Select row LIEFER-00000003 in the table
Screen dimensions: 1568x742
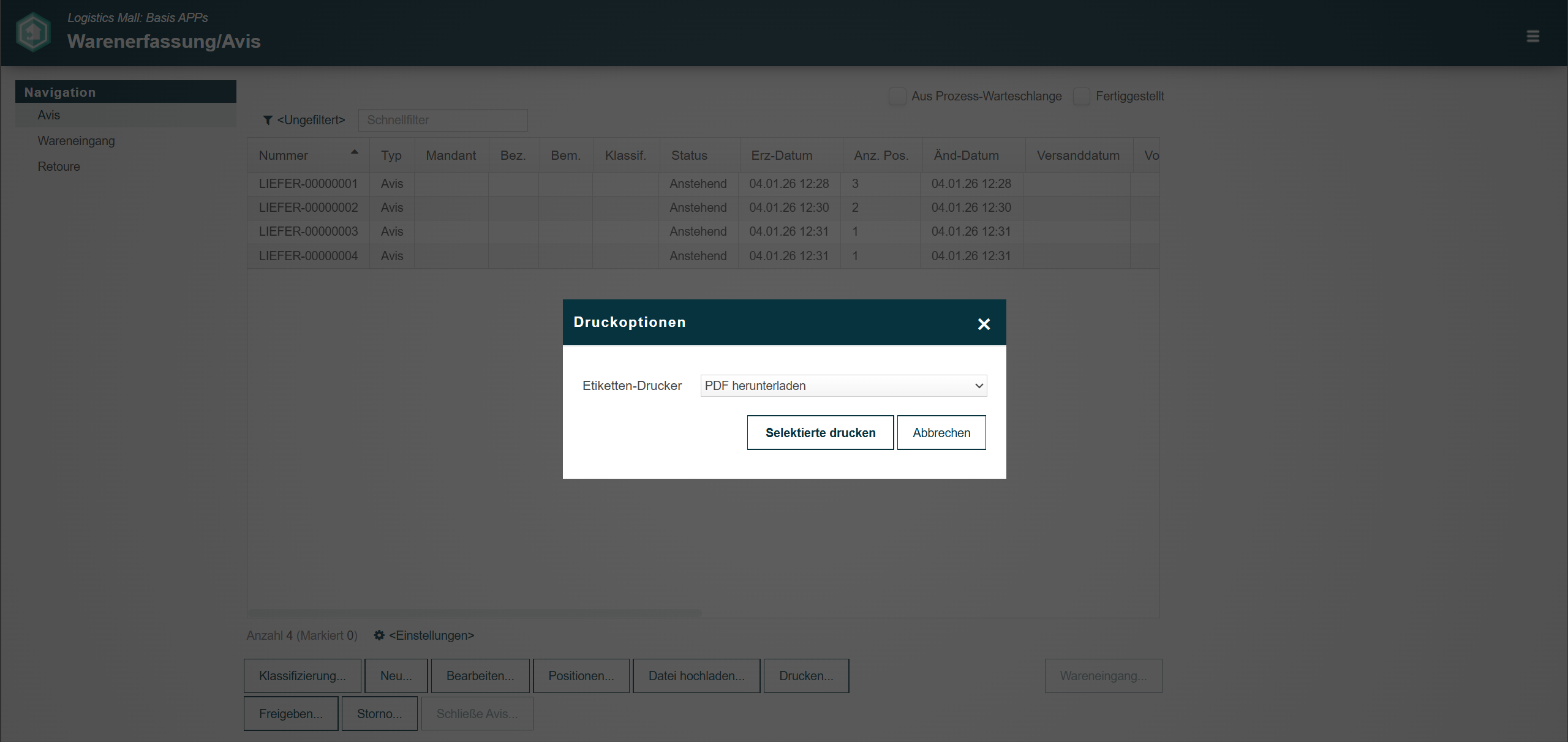pyautogui.click(x=308, y=231)
